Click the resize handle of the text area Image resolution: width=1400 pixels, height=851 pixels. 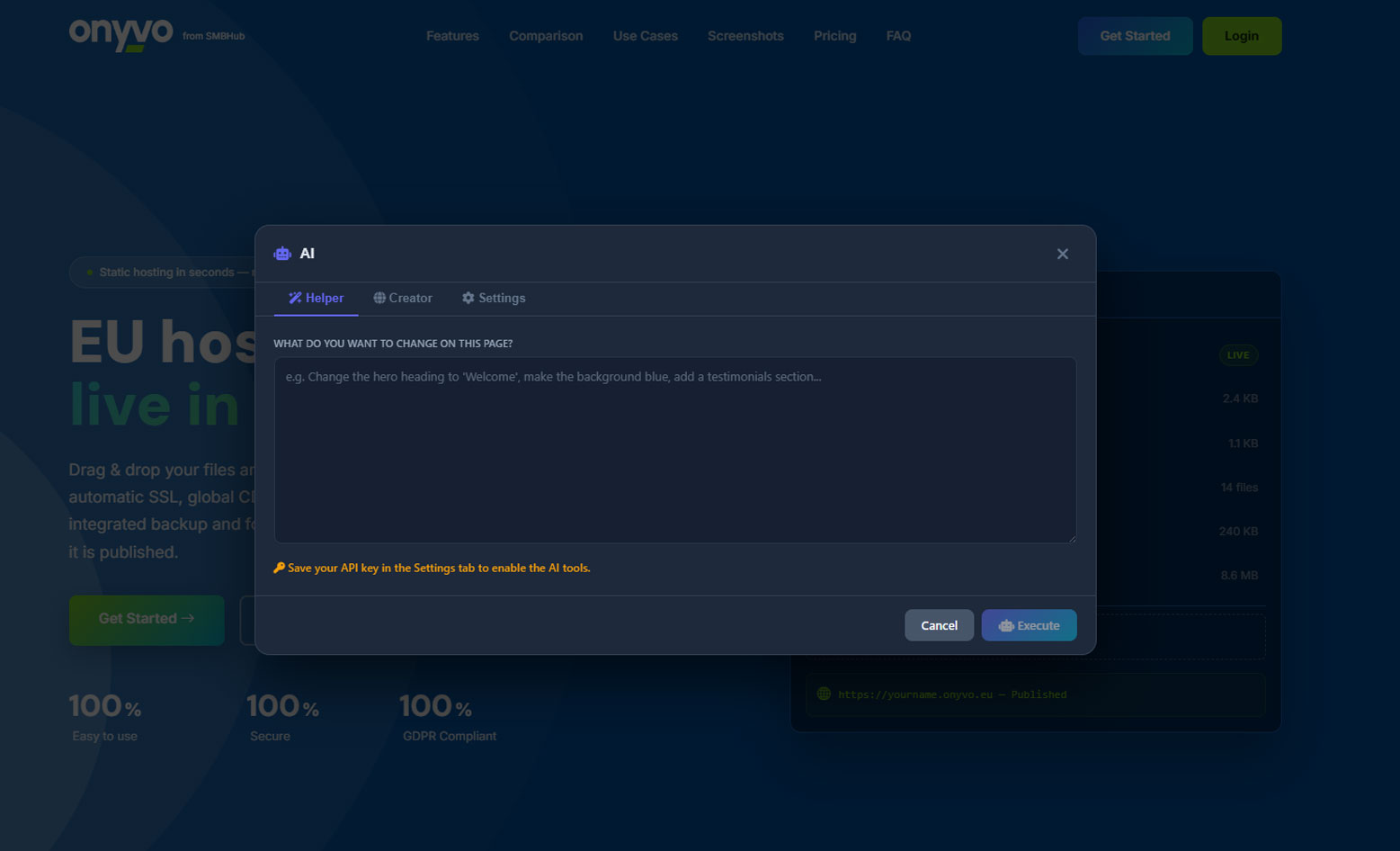pyautogui.click(x=1071, y=538)
